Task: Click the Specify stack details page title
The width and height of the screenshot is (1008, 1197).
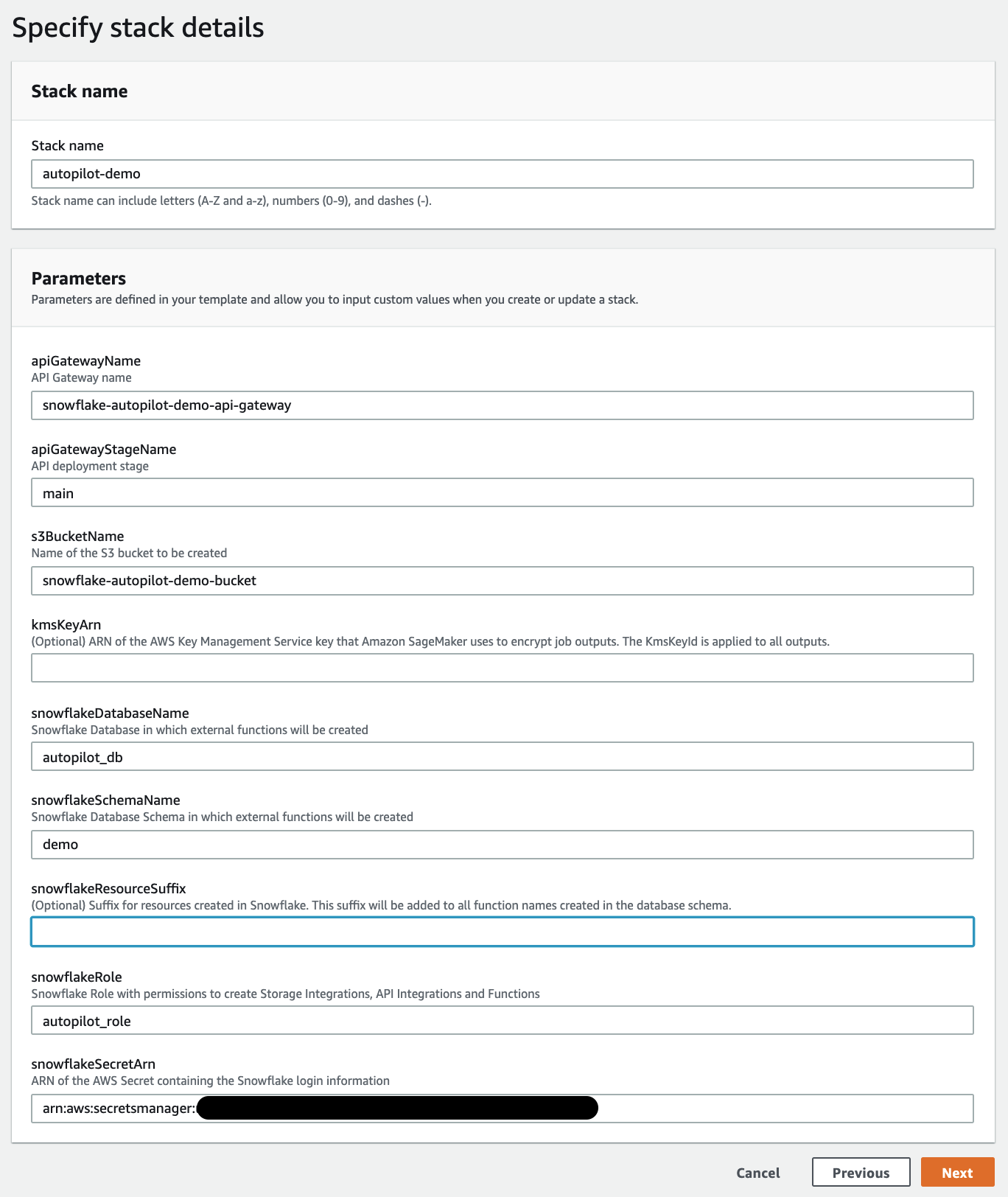Action: coord(137,27)
